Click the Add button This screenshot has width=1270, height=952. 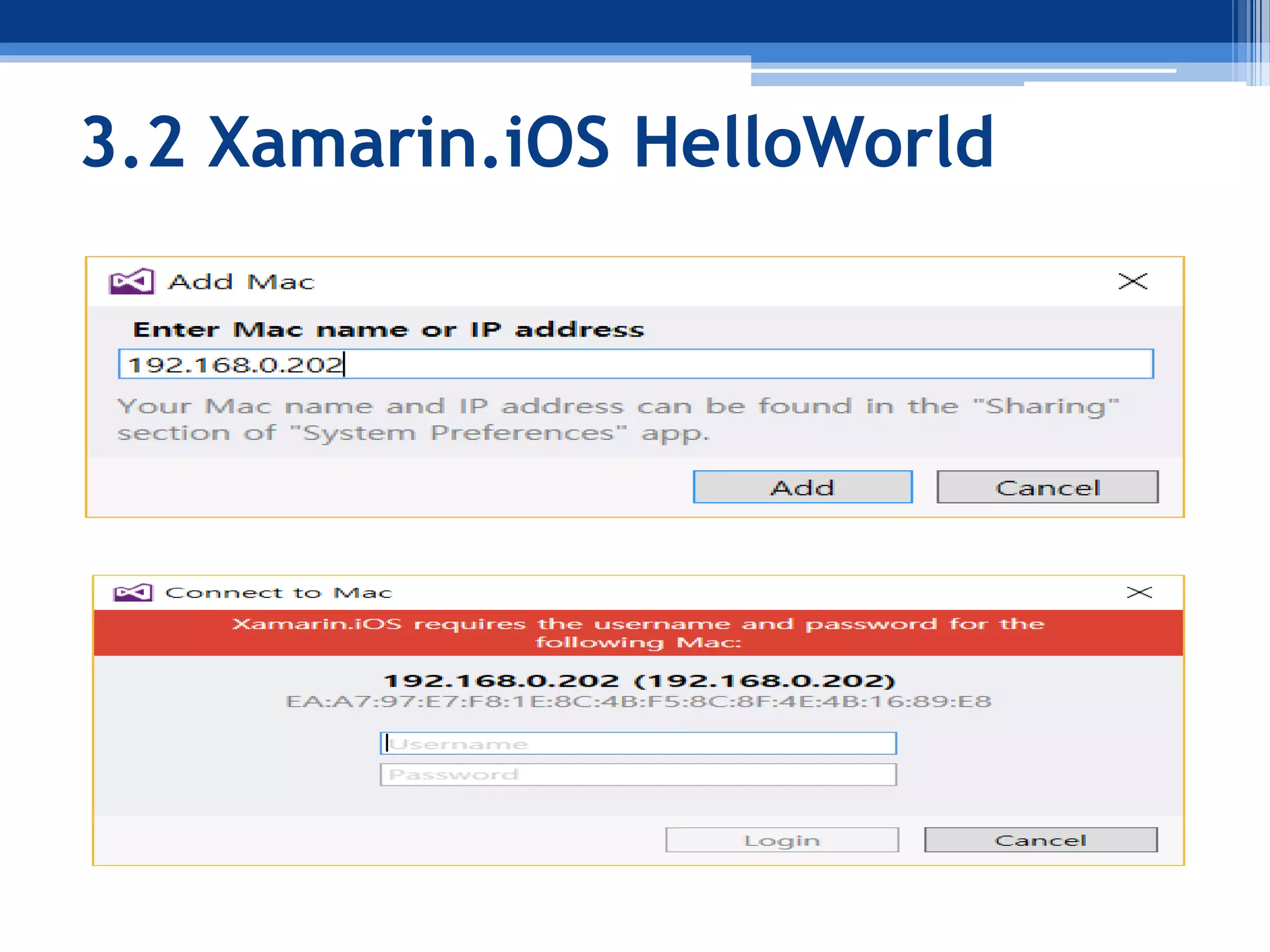pos(802,487)
